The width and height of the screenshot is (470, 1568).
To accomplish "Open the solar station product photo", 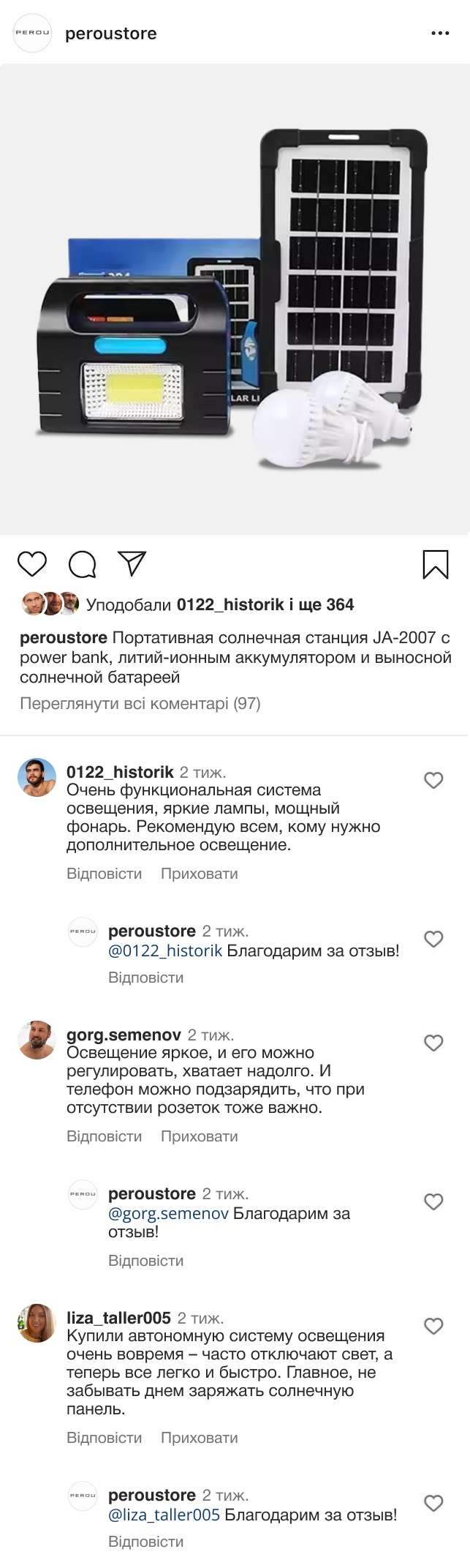I will pyautogui.click(x=235, y=300).
